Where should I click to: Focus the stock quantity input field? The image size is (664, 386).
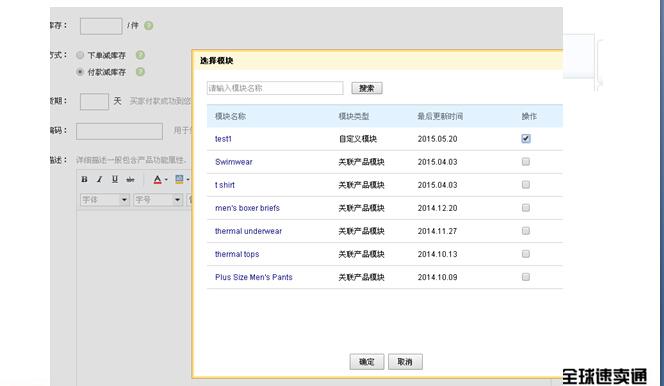click(x=101, y=26)
